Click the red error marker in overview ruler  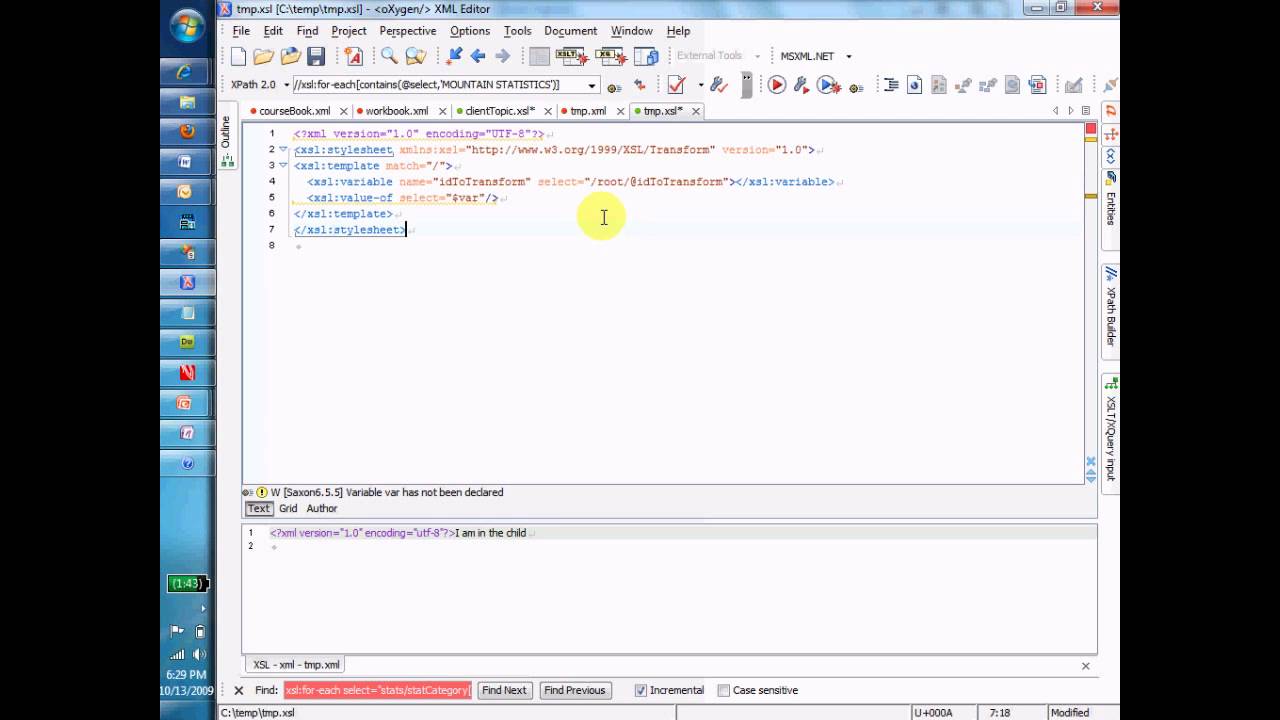click(1091, 129)
